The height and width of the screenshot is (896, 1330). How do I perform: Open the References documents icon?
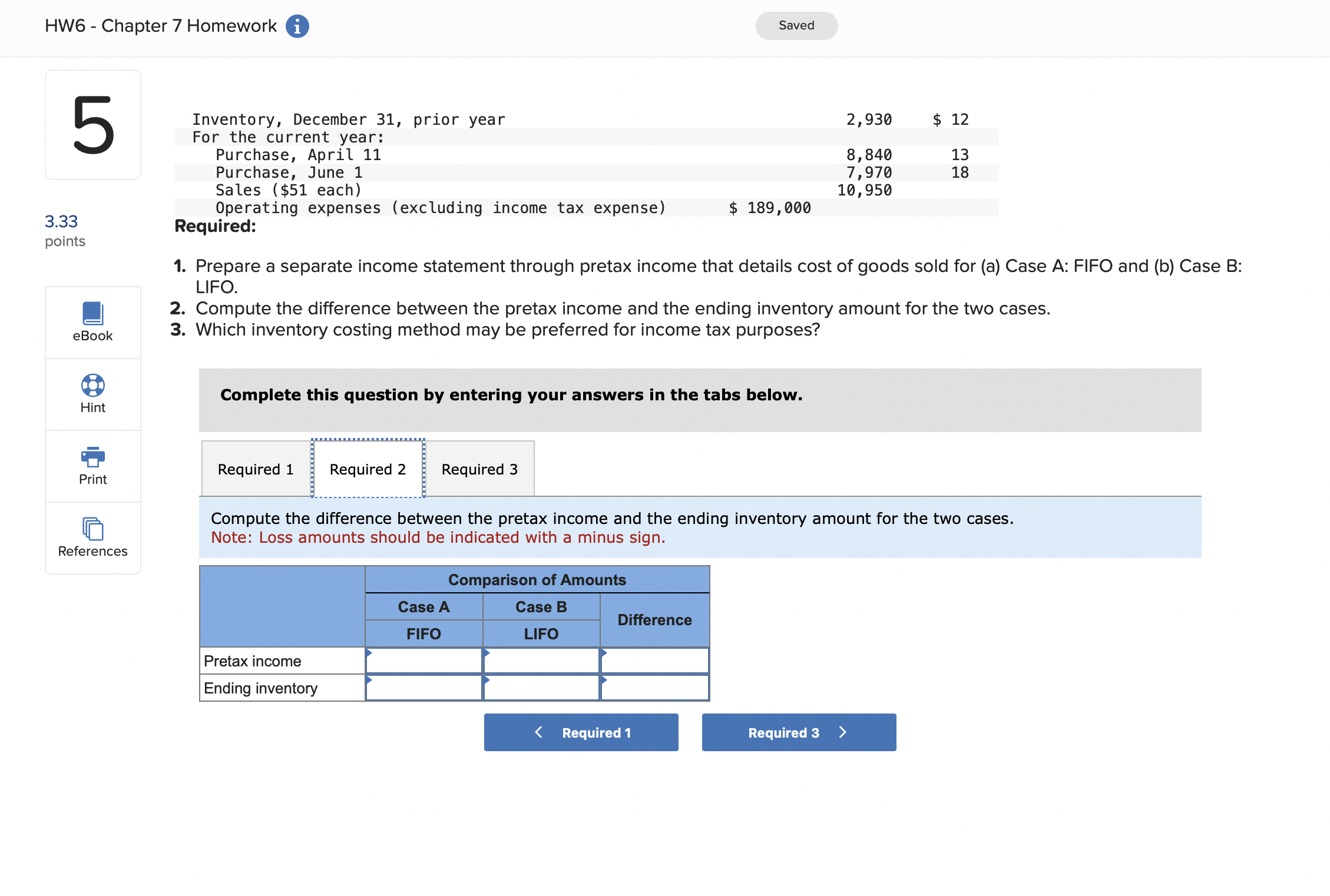coord(92,529)
